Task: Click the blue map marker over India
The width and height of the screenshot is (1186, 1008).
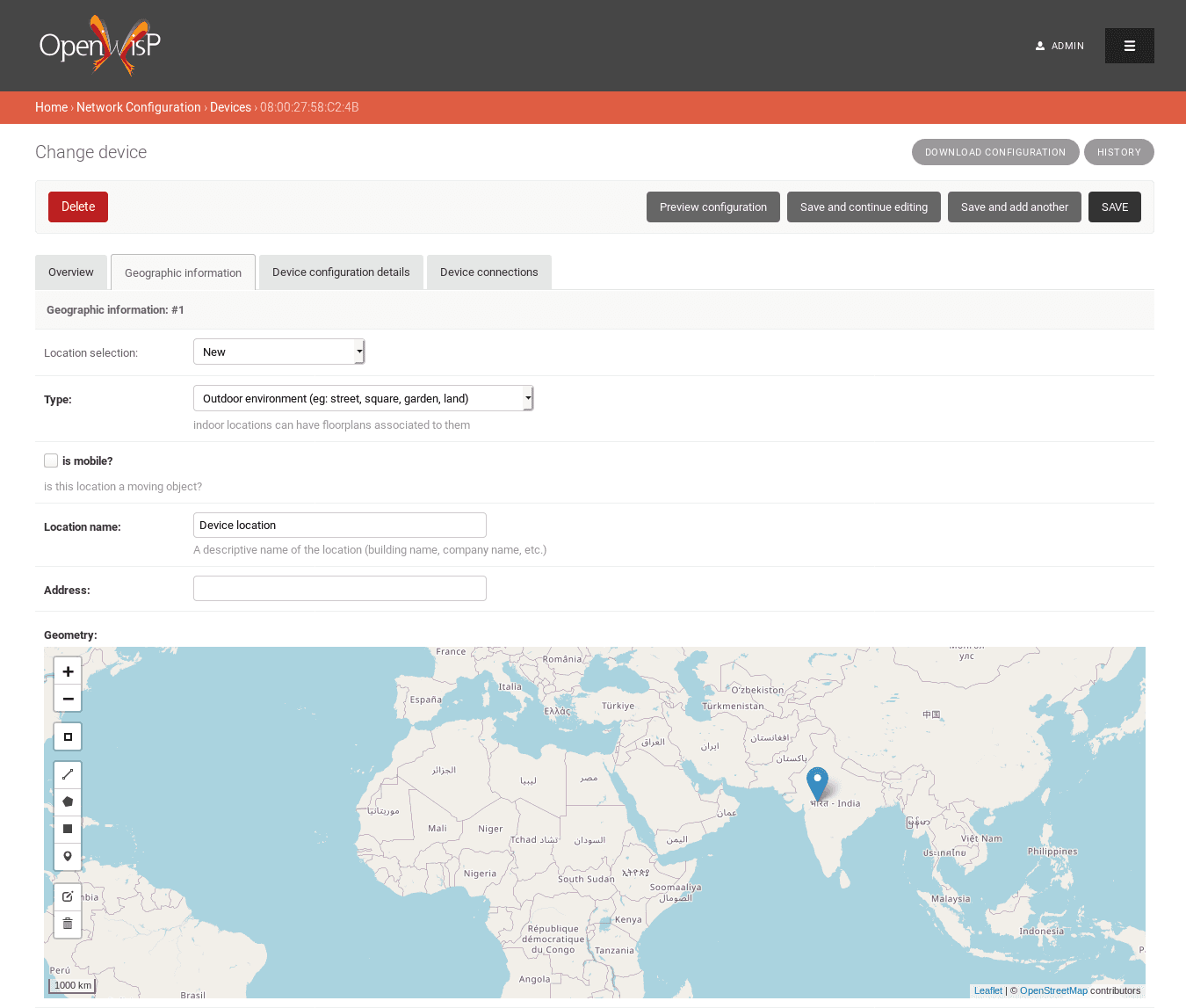Action: (817, 784)
